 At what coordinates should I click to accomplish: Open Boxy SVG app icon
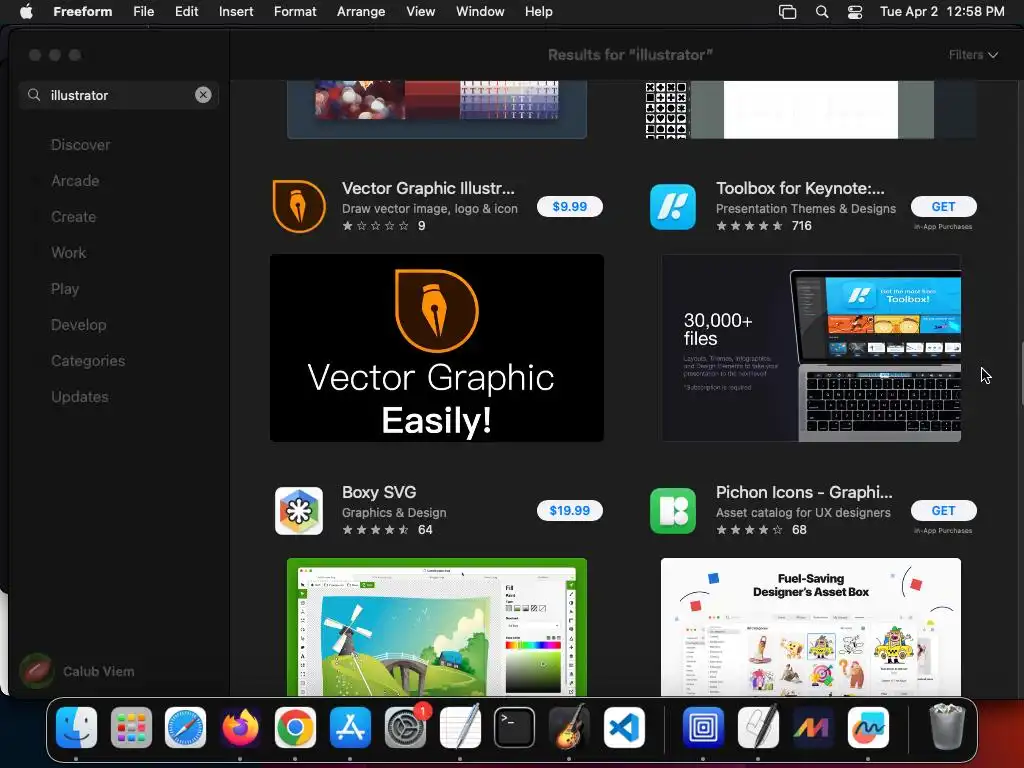click(298, 511)
